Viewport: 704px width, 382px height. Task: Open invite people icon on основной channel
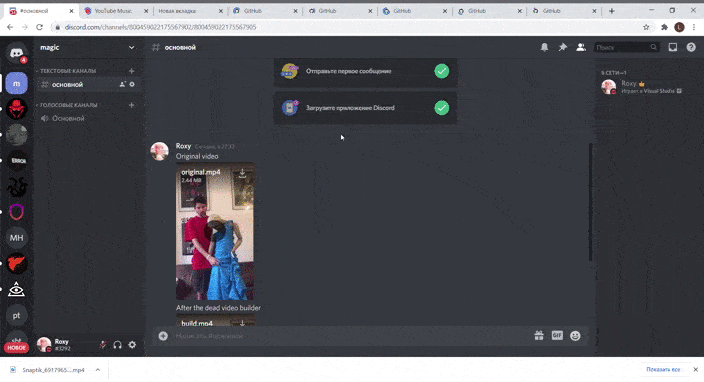coord(122,84)
